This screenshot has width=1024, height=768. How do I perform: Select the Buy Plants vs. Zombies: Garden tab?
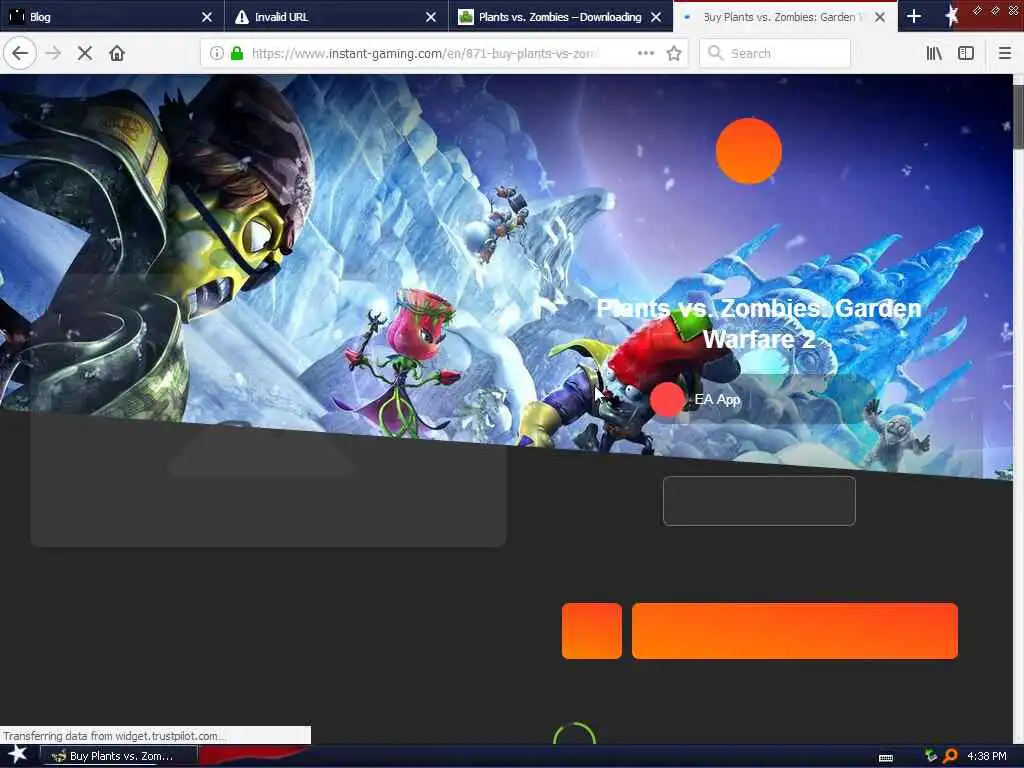coord(785,16)
